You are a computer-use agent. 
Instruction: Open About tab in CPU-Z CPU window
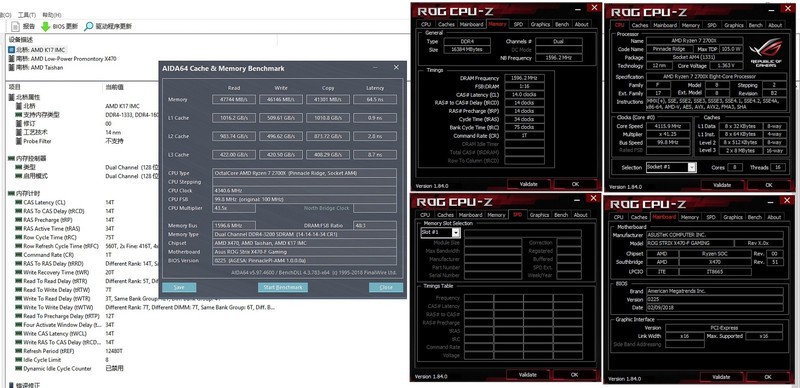[774, 25]
